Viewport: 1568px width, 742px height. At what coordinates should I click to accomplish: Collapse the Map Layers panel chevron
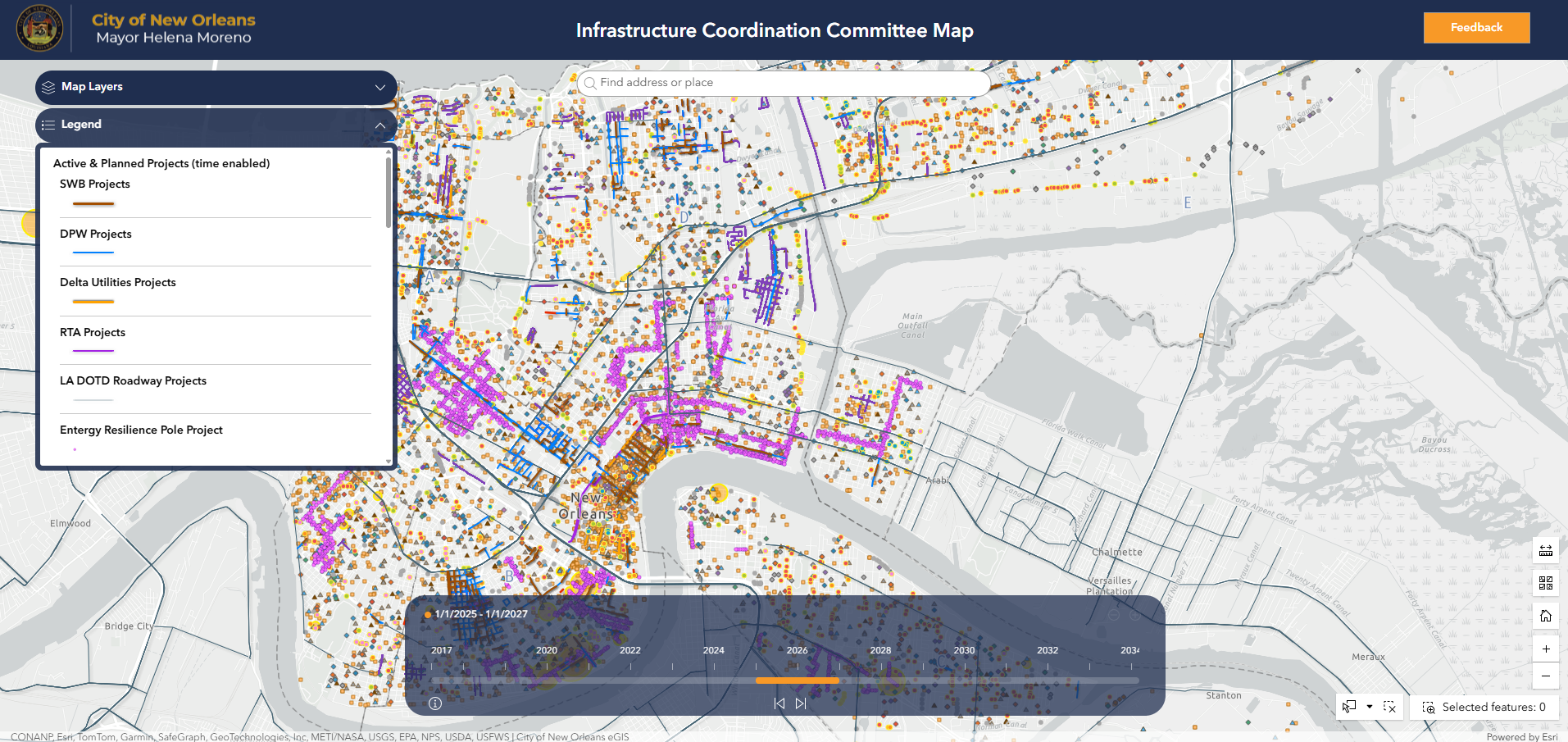pyautogui.click(x=380, y=87)
